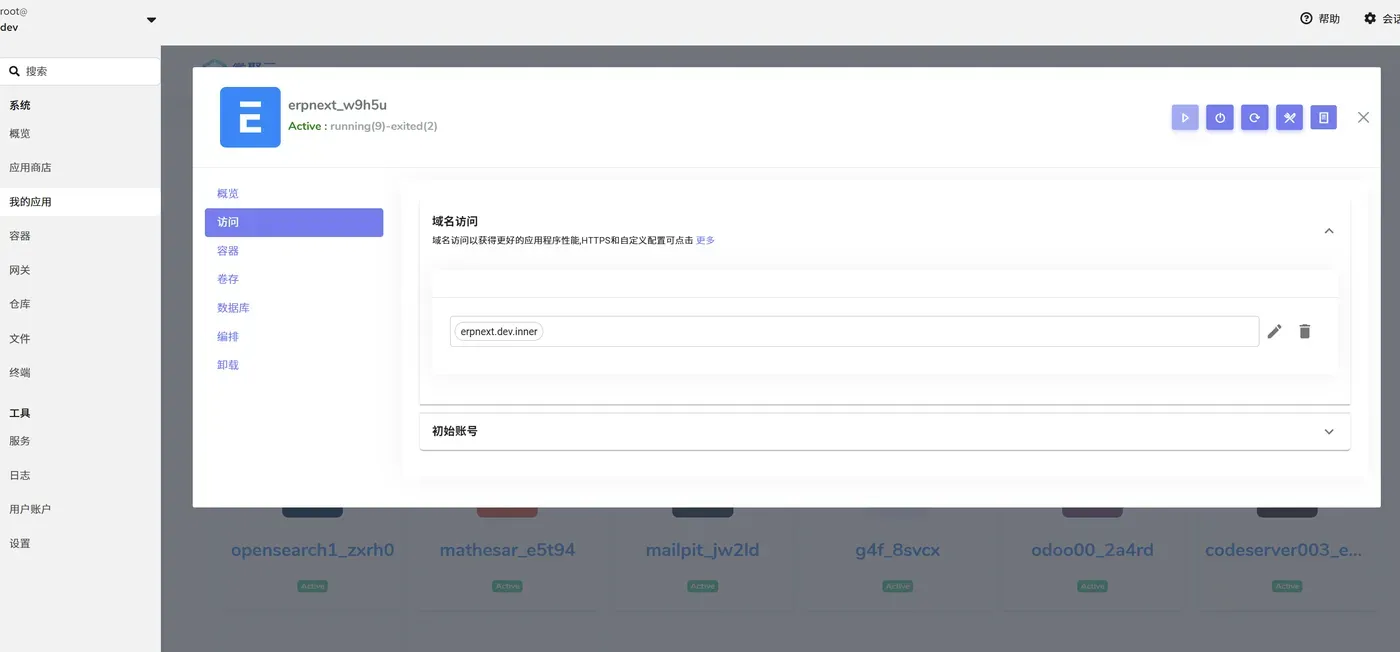Open the root@dev account dropdown
The width and height of the screenshot is (1400, 652).
[150, 19]
